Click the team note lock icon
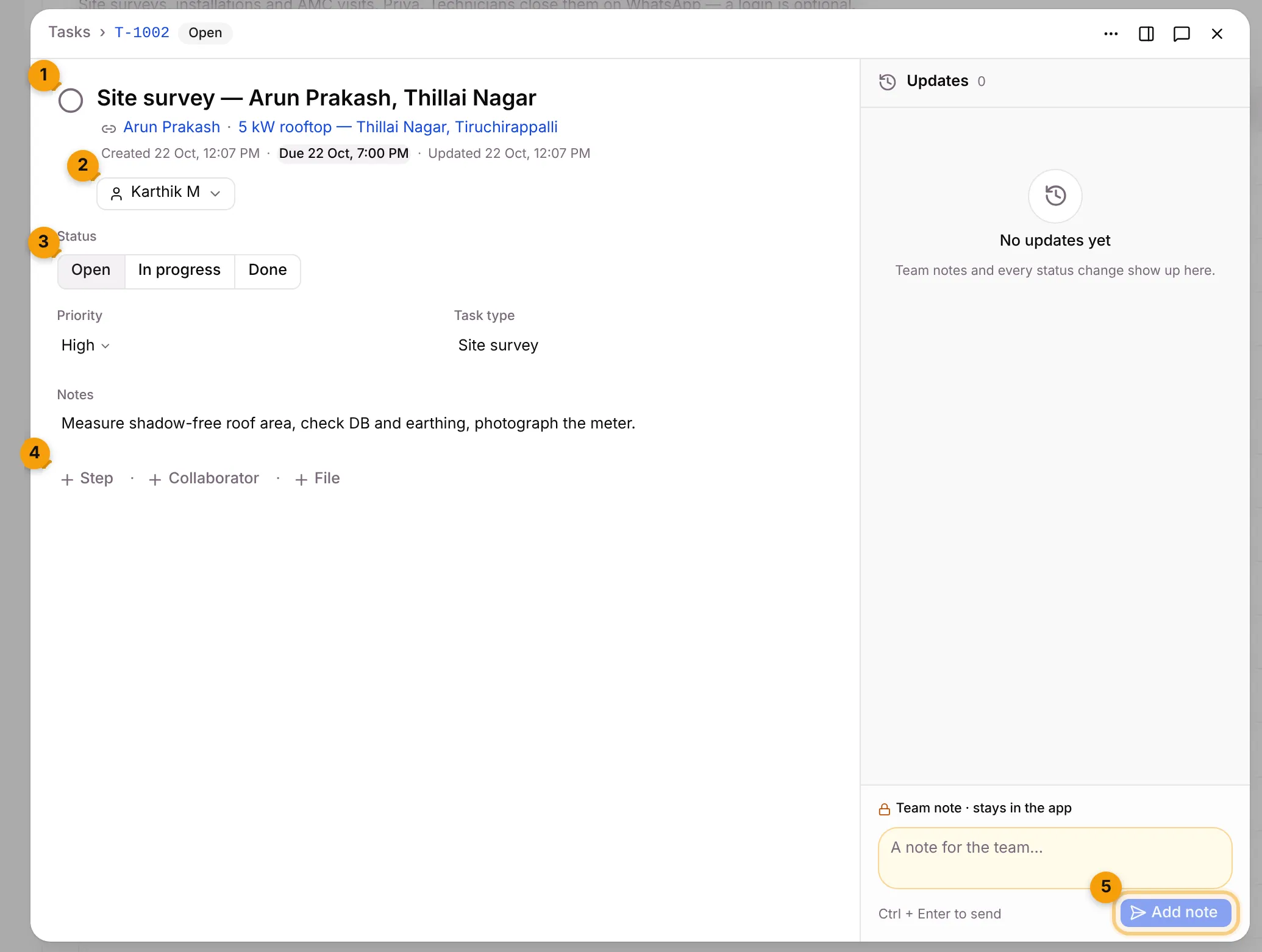 pos(884,809)
